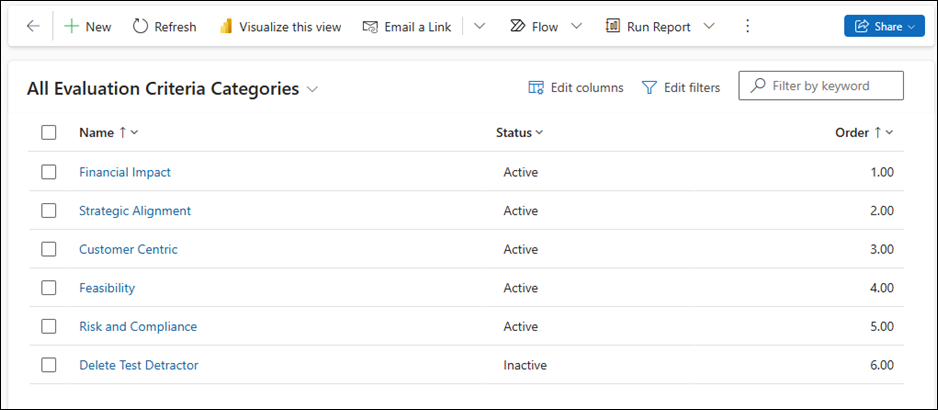
Task: Click the Refresh icon
Action: click(140, 27)
